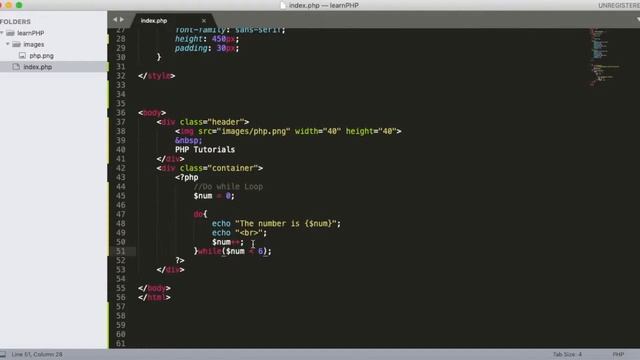Click the green window zoom button
The height and width of the screenshot is (360, 640).
[x=19, y=5]
